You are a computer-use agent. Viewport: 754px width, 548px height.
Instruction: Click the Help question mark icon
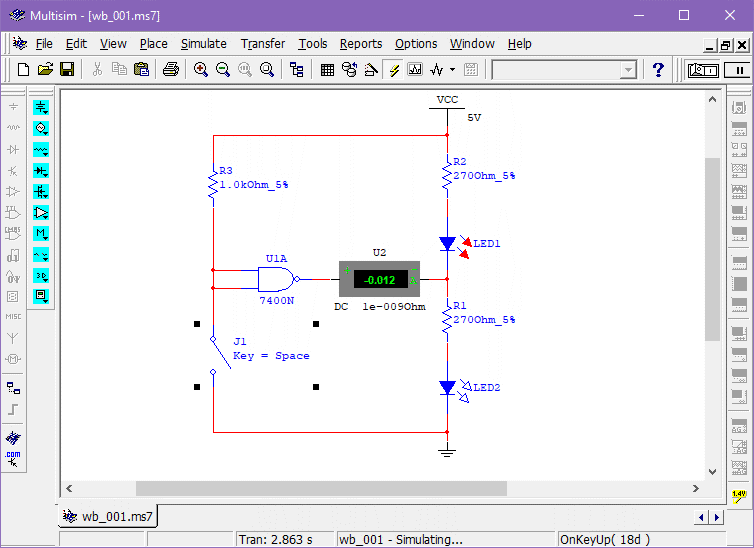658,69
